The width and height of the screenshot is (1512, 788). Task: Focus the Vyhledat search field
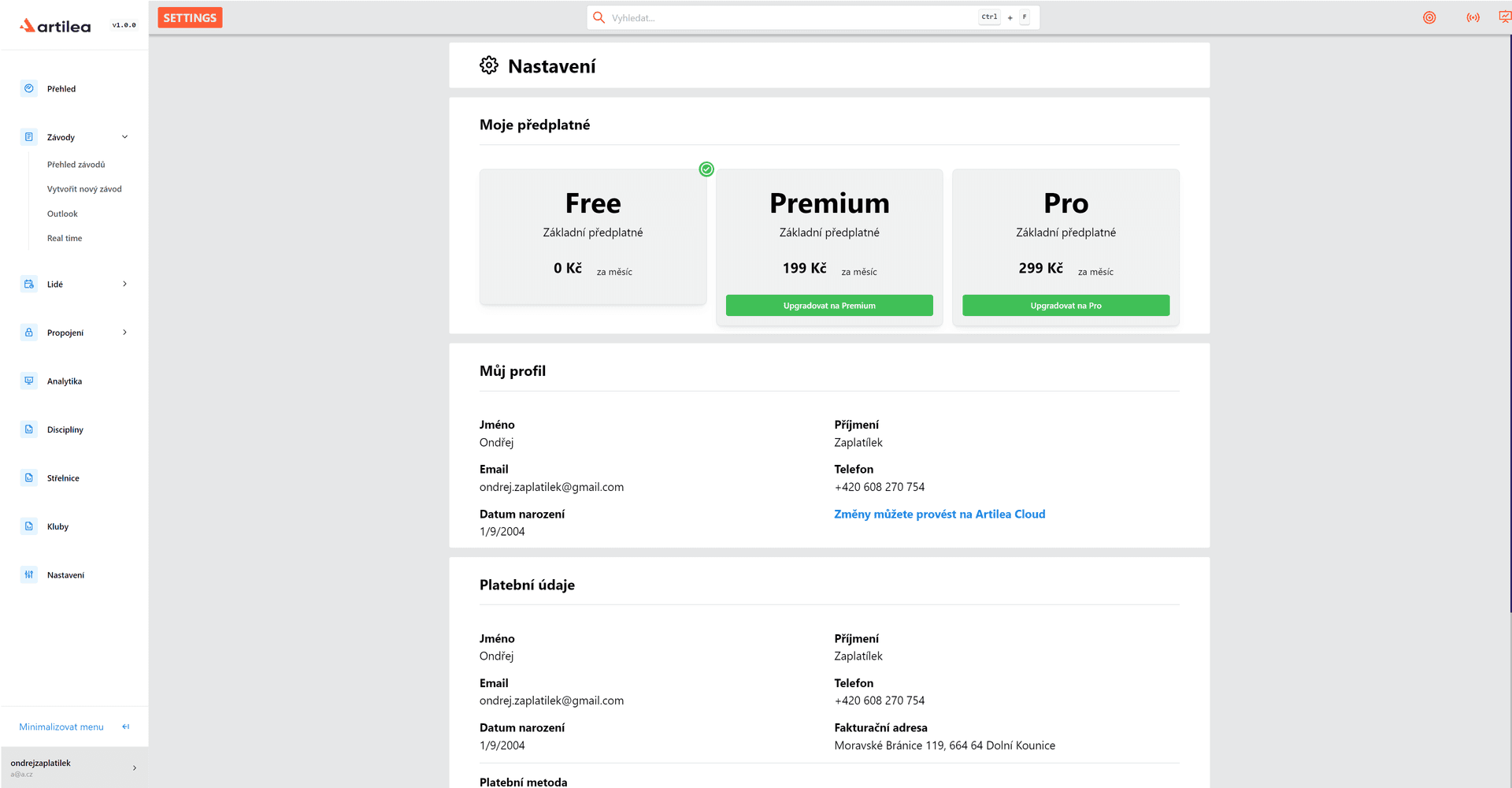(x=813, y=17)
